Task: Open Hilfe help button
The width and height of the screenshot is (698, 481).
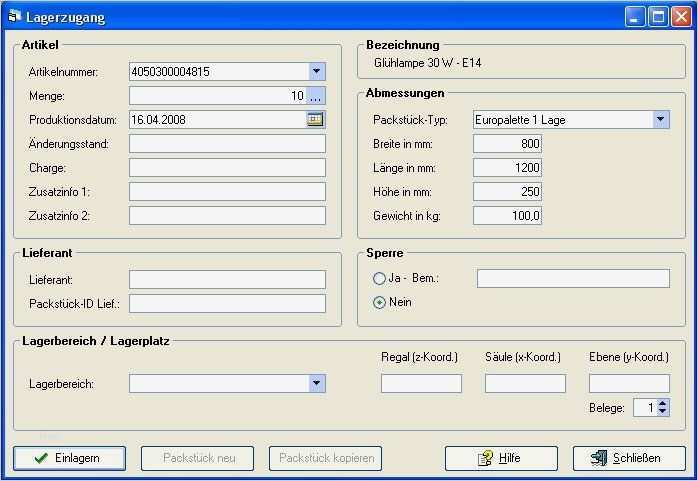Action: click(x=501, y=458)
